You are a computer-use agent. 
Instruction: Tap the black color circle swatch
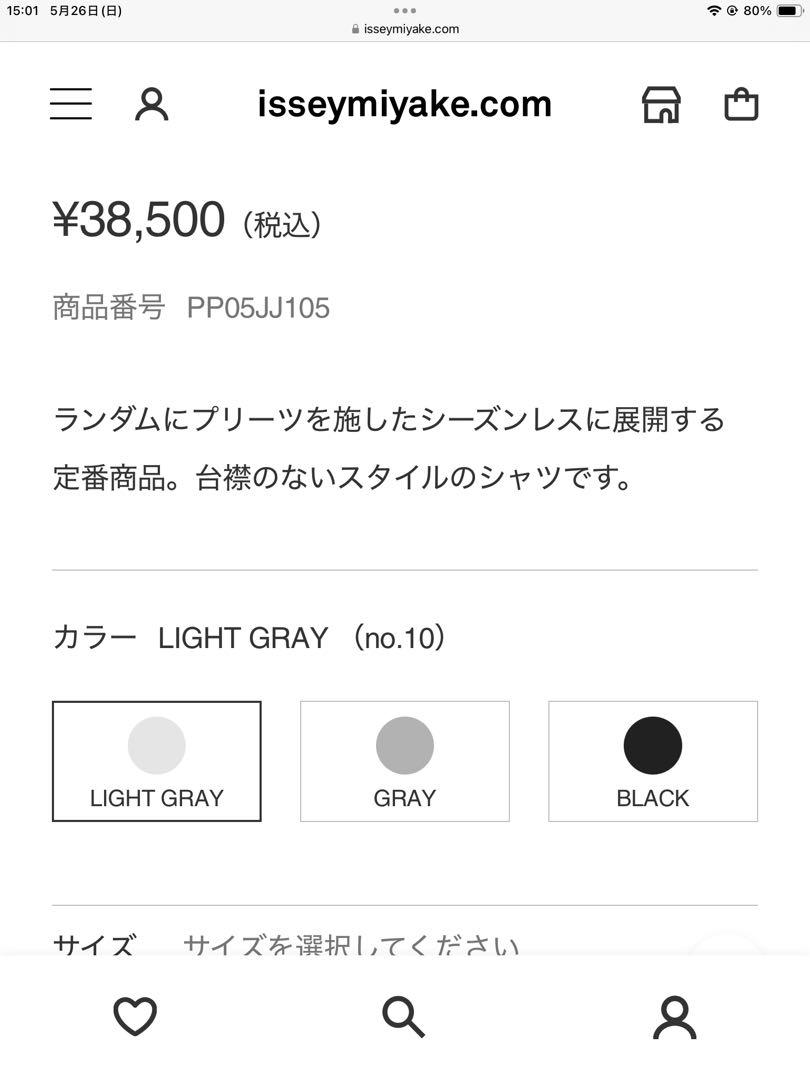(653, 745)
